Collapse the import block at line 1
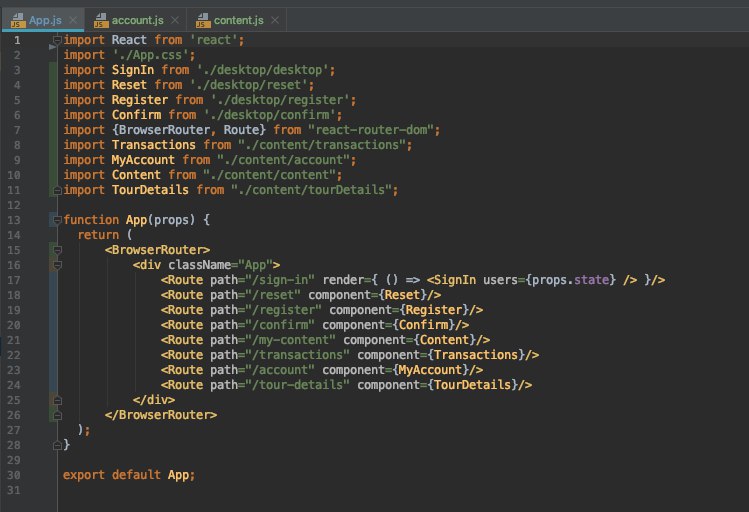This screenshot has height=512, width=749. pyautogui.click(x=57, y=40)
